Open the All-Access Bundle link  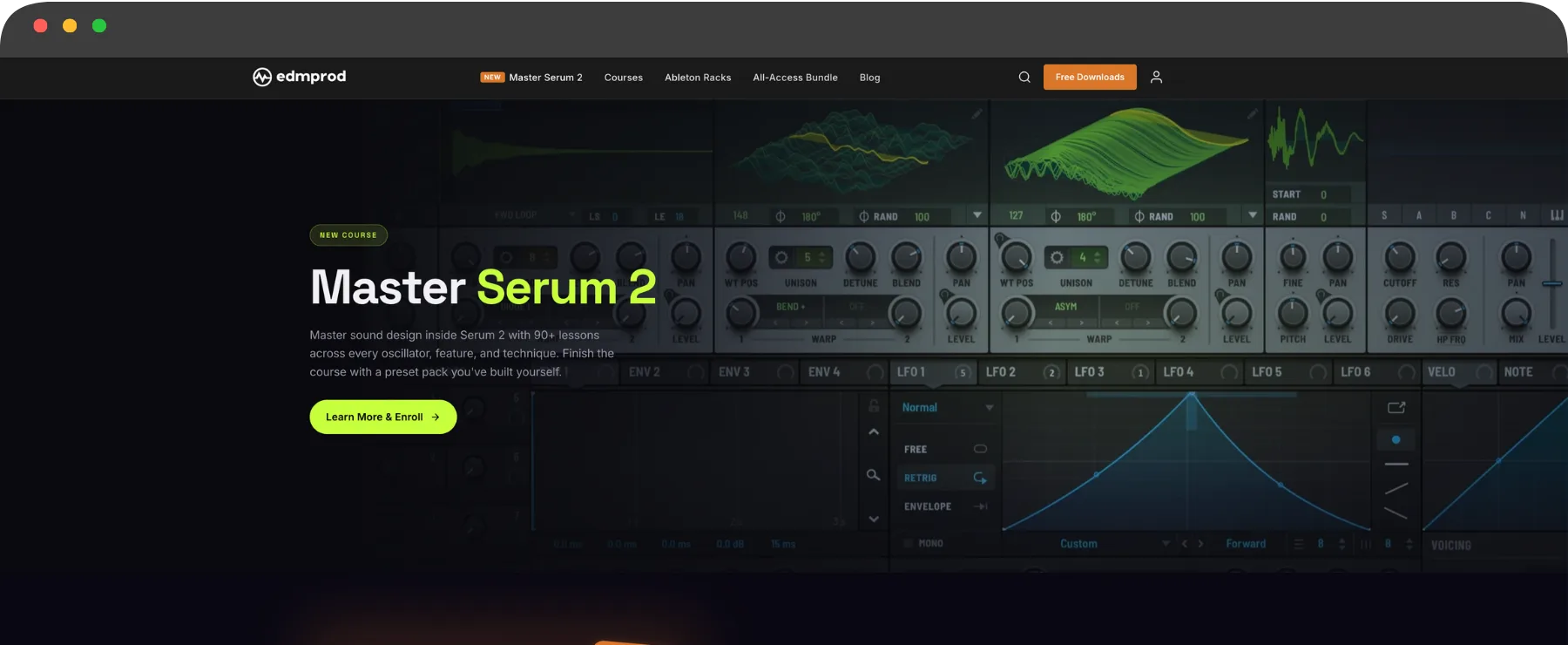795,78
